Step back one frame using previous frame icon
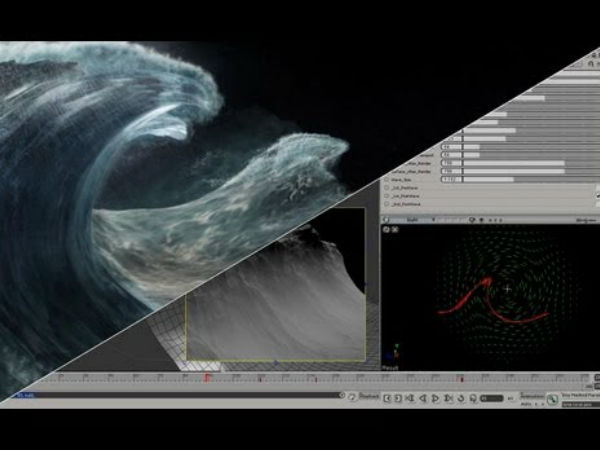 397,398
